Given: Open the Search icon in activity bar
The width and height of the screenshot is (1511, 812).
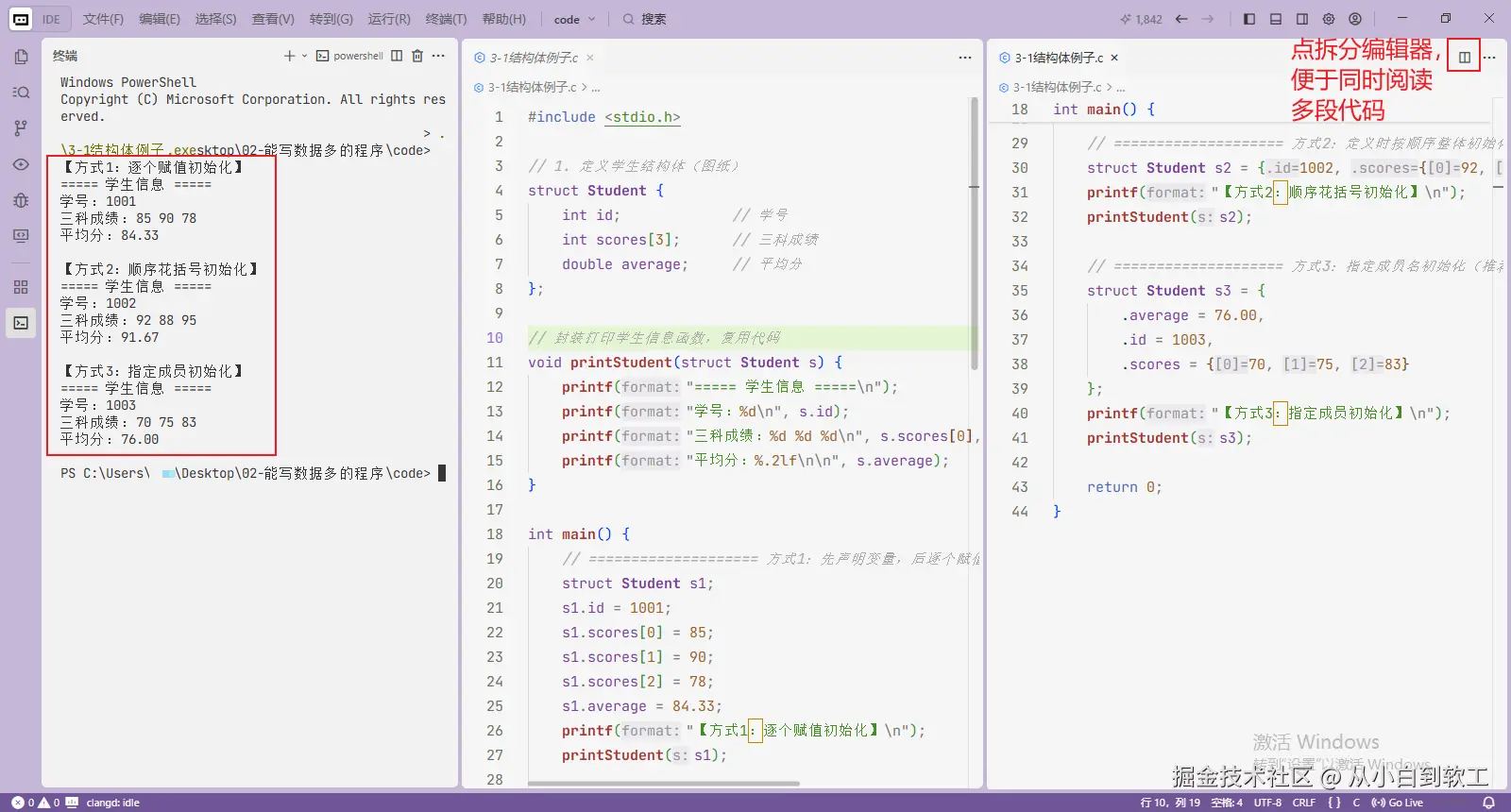Looking at the screenshot, I should coord(21,93).
